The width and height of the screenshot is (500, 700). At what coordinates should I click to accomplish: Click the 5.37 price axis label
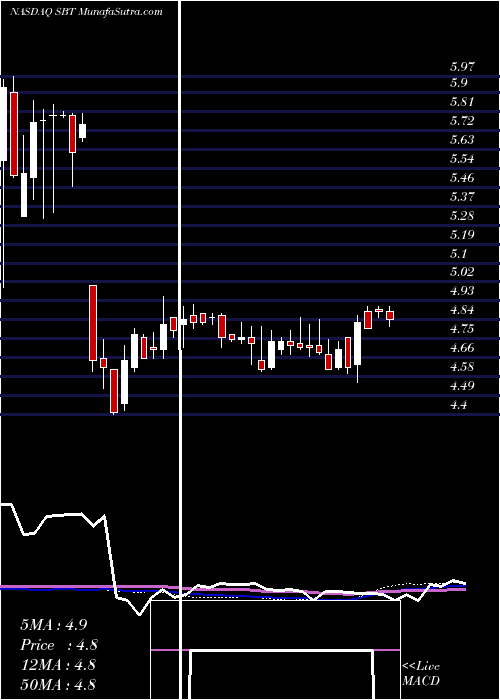[462, 197]
